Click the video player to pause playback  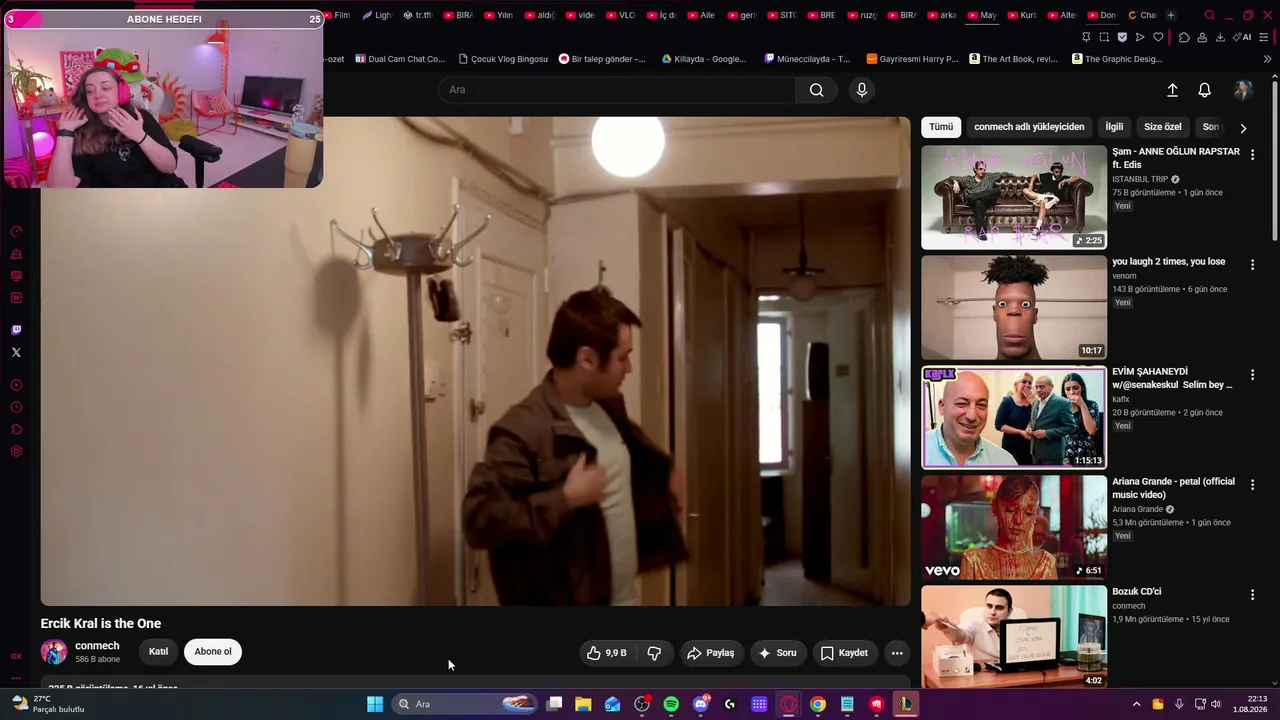(x=476, y=361)
